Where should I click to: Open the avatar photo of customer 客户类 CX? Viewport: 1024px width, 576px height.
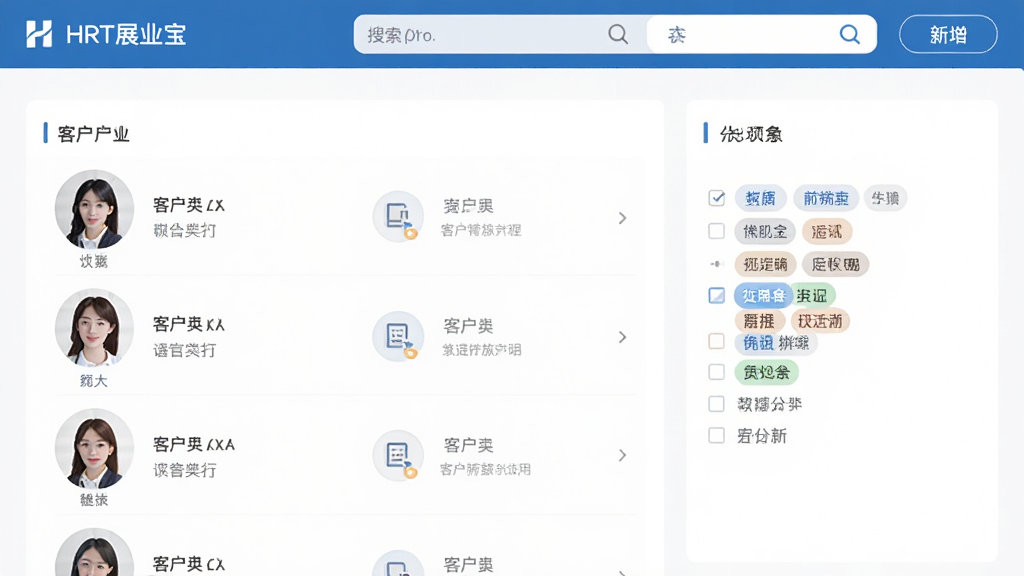[94, 552]
